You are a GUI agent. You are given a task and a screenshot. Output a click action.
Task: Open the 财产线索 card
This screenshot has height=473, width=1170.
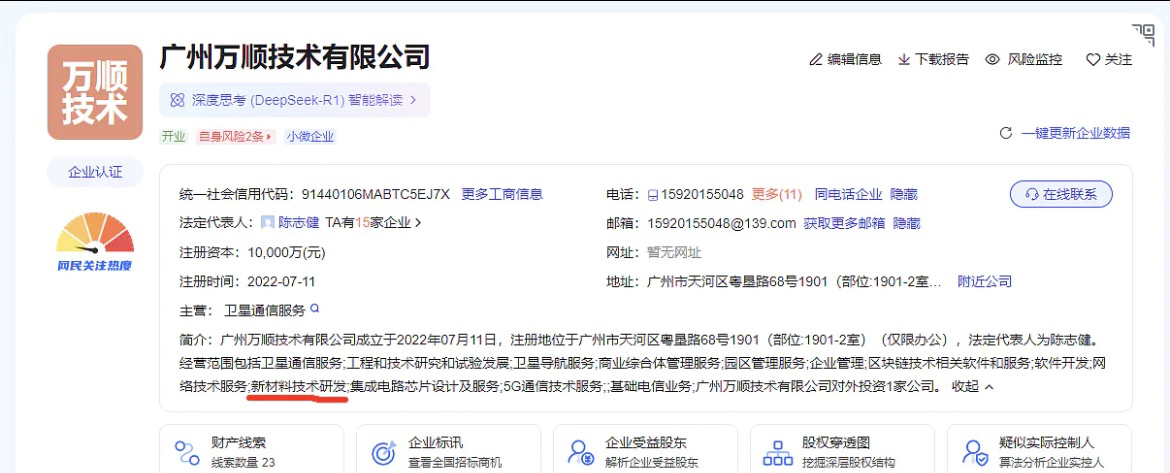pos(251,448)
